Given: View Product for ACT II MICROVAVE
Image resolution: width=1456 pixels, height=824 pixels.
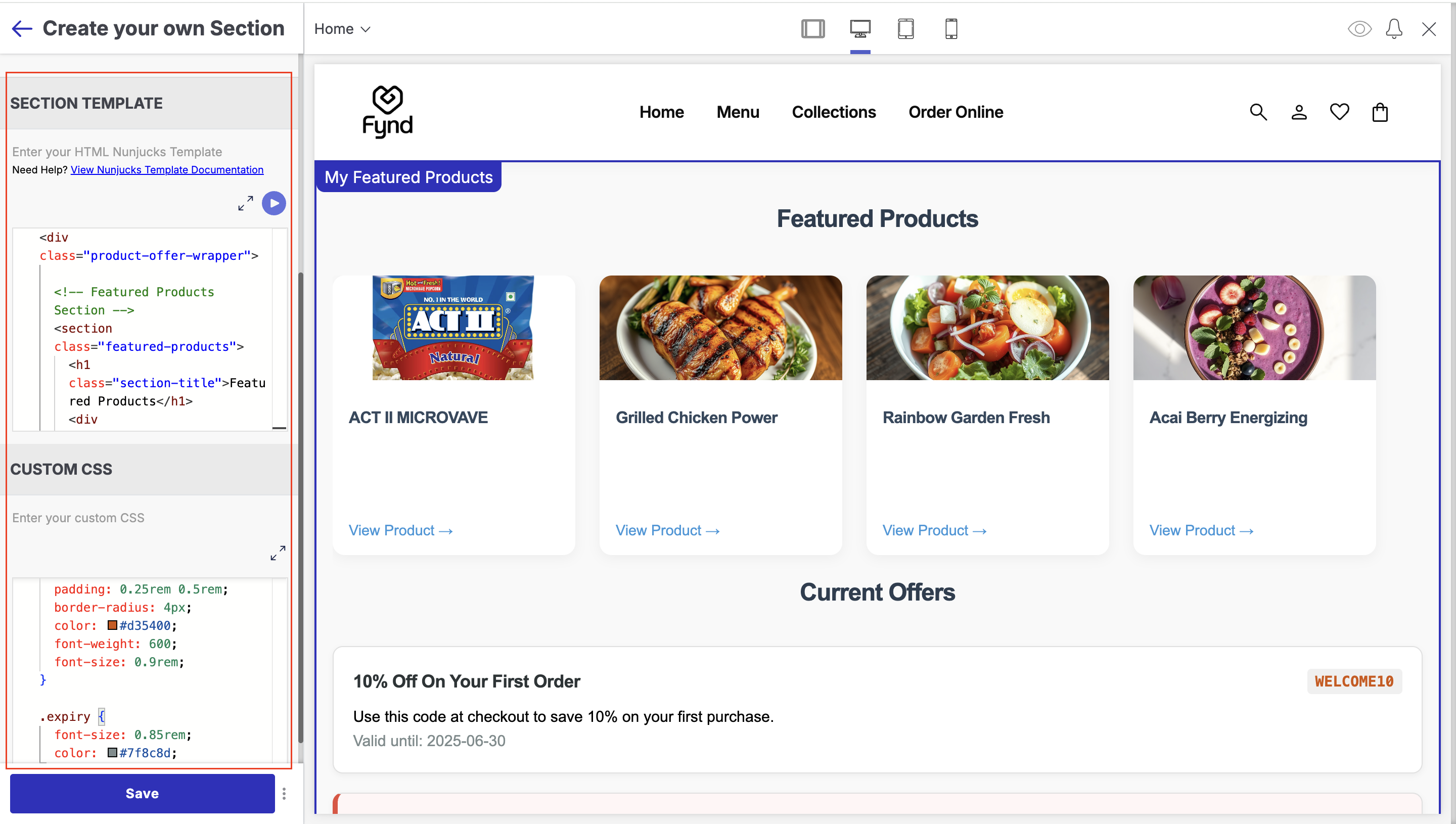Looking at the screenshot, I should tap(400, 530).
